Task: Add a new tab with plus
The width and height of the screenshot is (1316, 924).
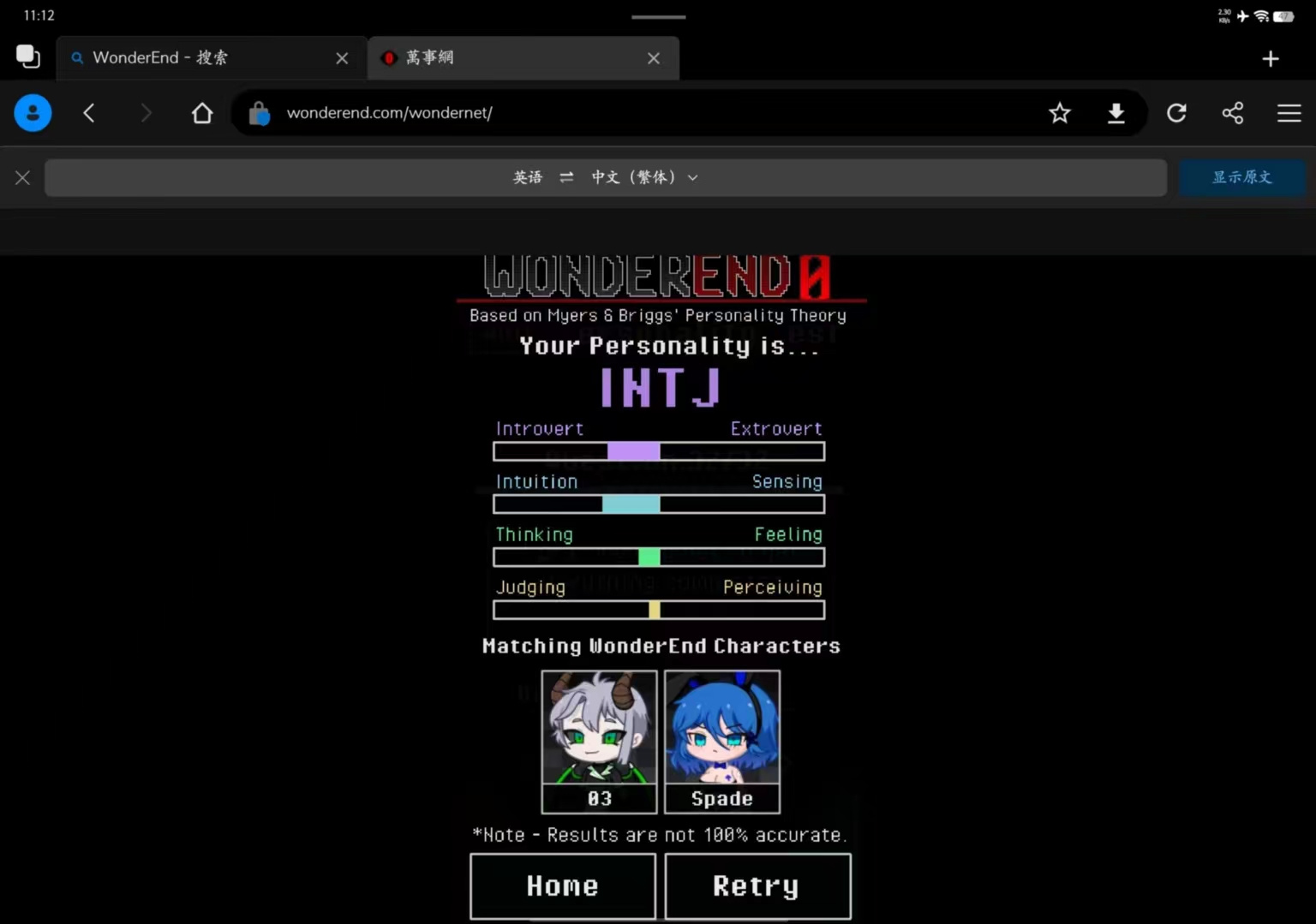Action: pyautogui.click(x=1271, y=58)
